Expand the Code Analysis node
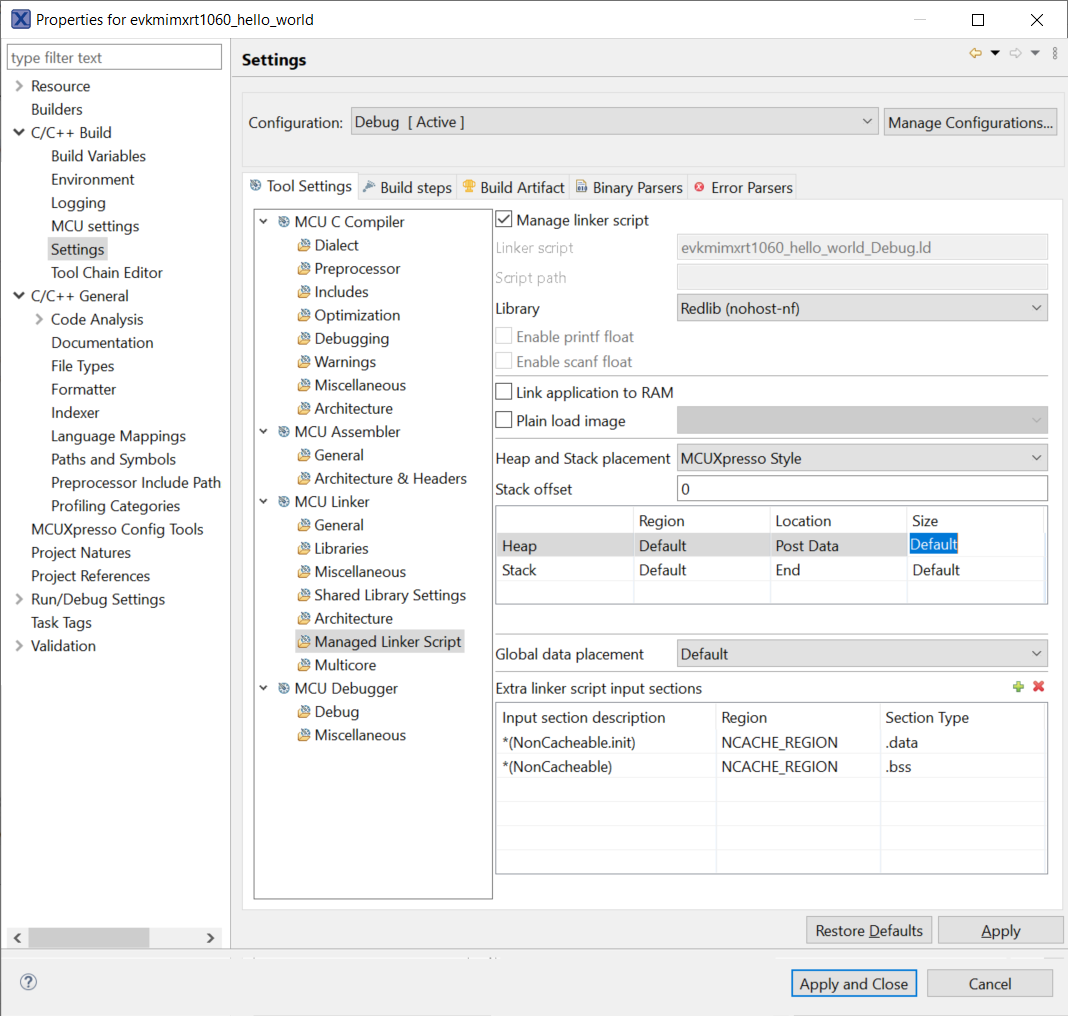Viewport: 1068px width, 1016px height. (x=39, y=319)
